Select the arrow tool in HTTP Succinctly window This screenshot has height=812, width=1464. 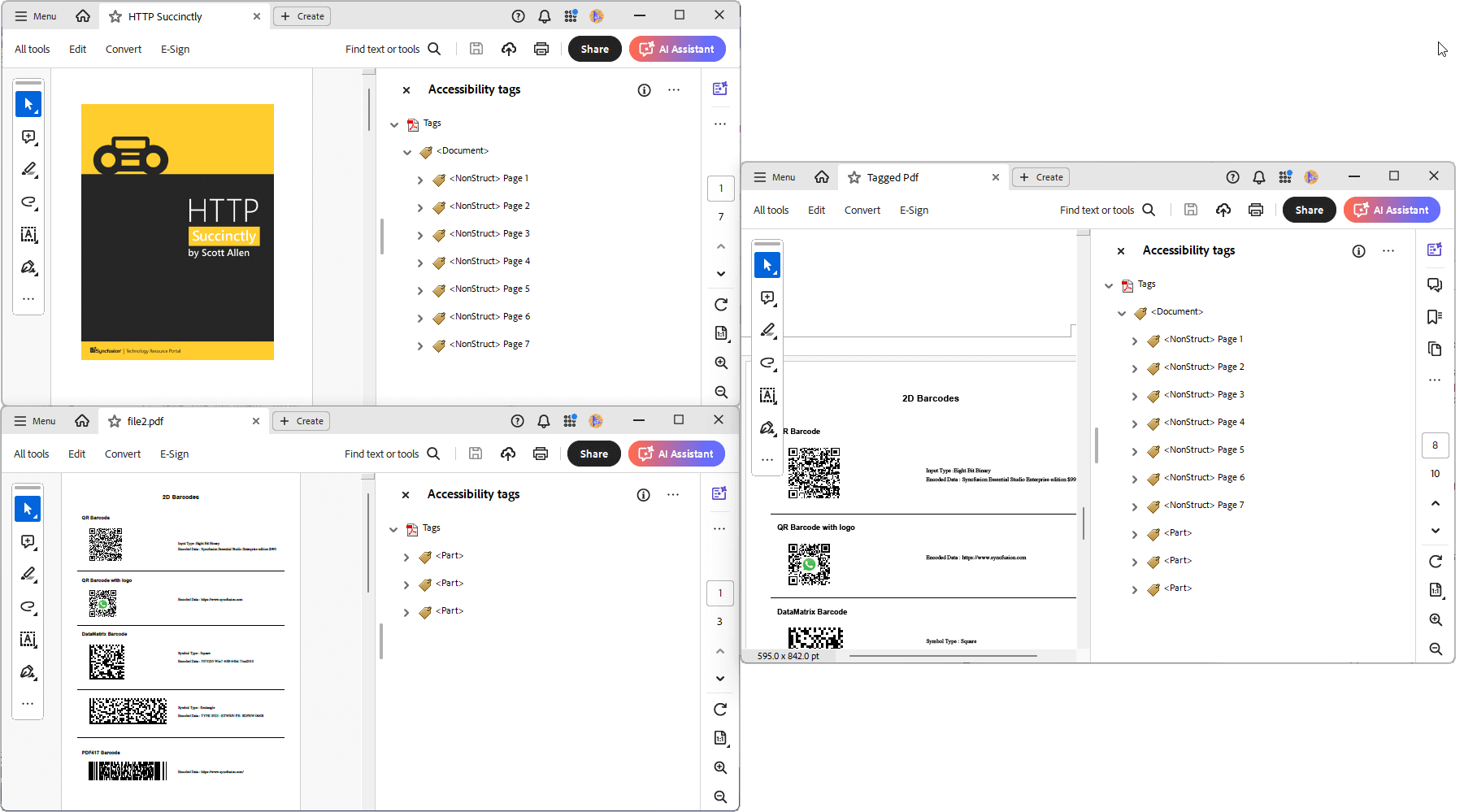tap(28, 104)
